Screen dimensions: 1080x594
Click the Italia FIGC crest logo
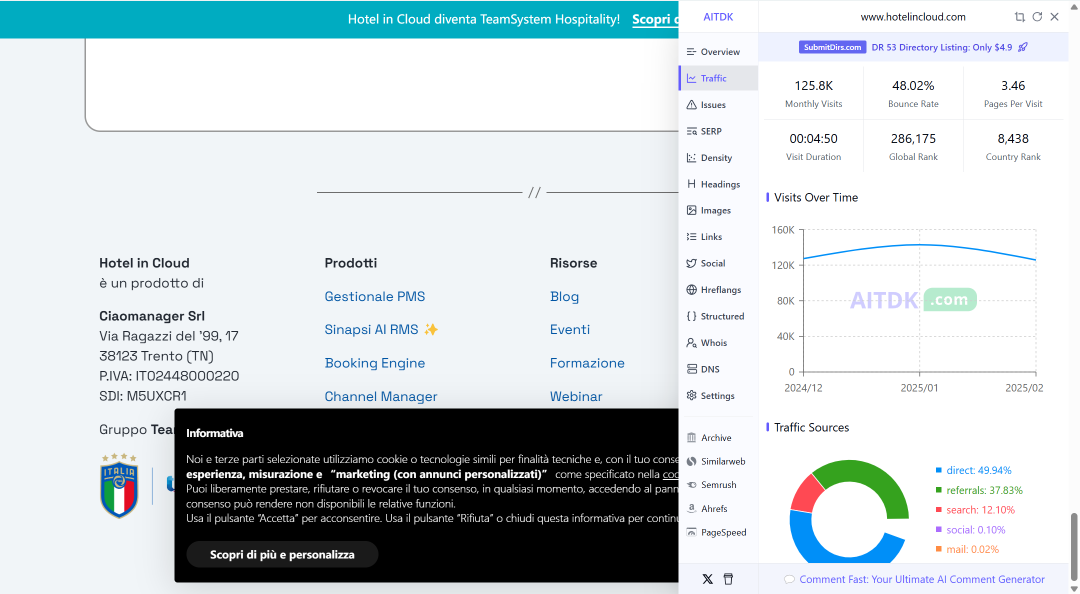click(119, 486)
